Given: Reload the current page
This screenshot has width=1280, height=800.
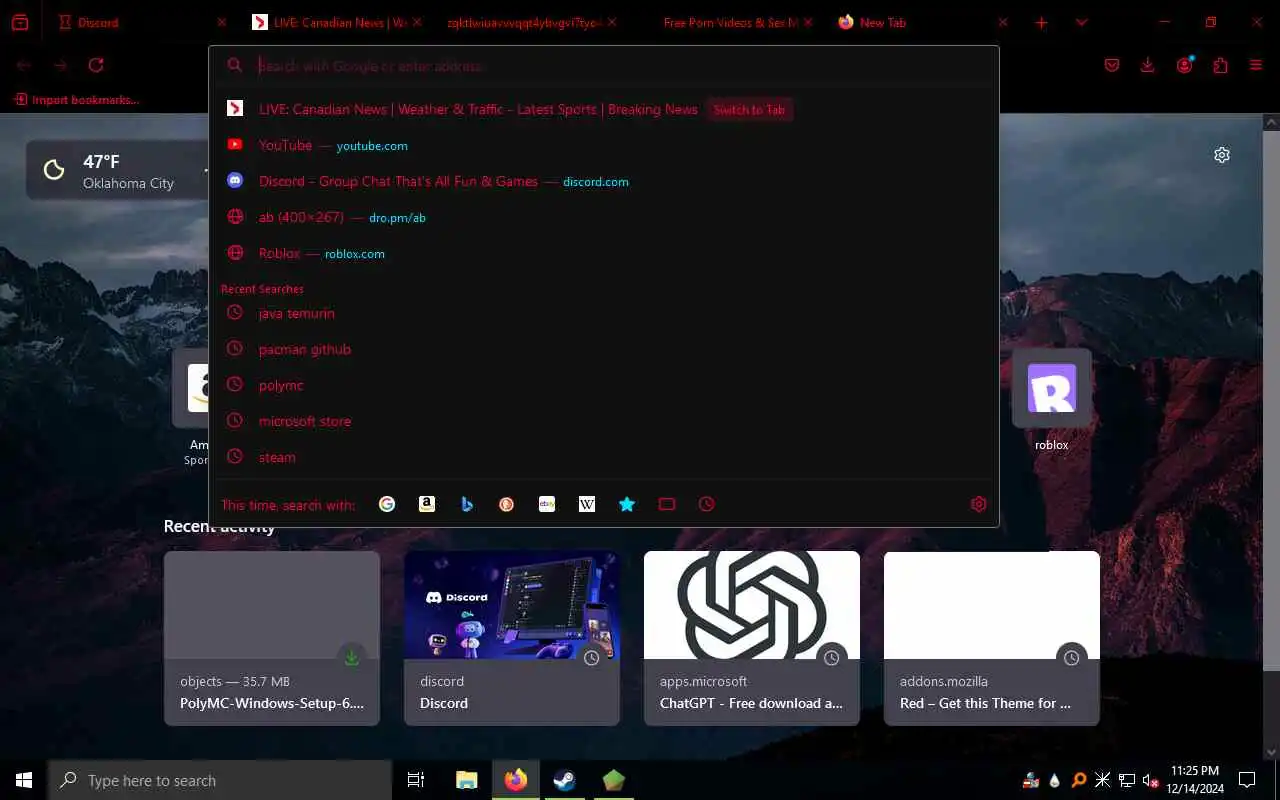Looking at the screenshot, I should (96, 65).
